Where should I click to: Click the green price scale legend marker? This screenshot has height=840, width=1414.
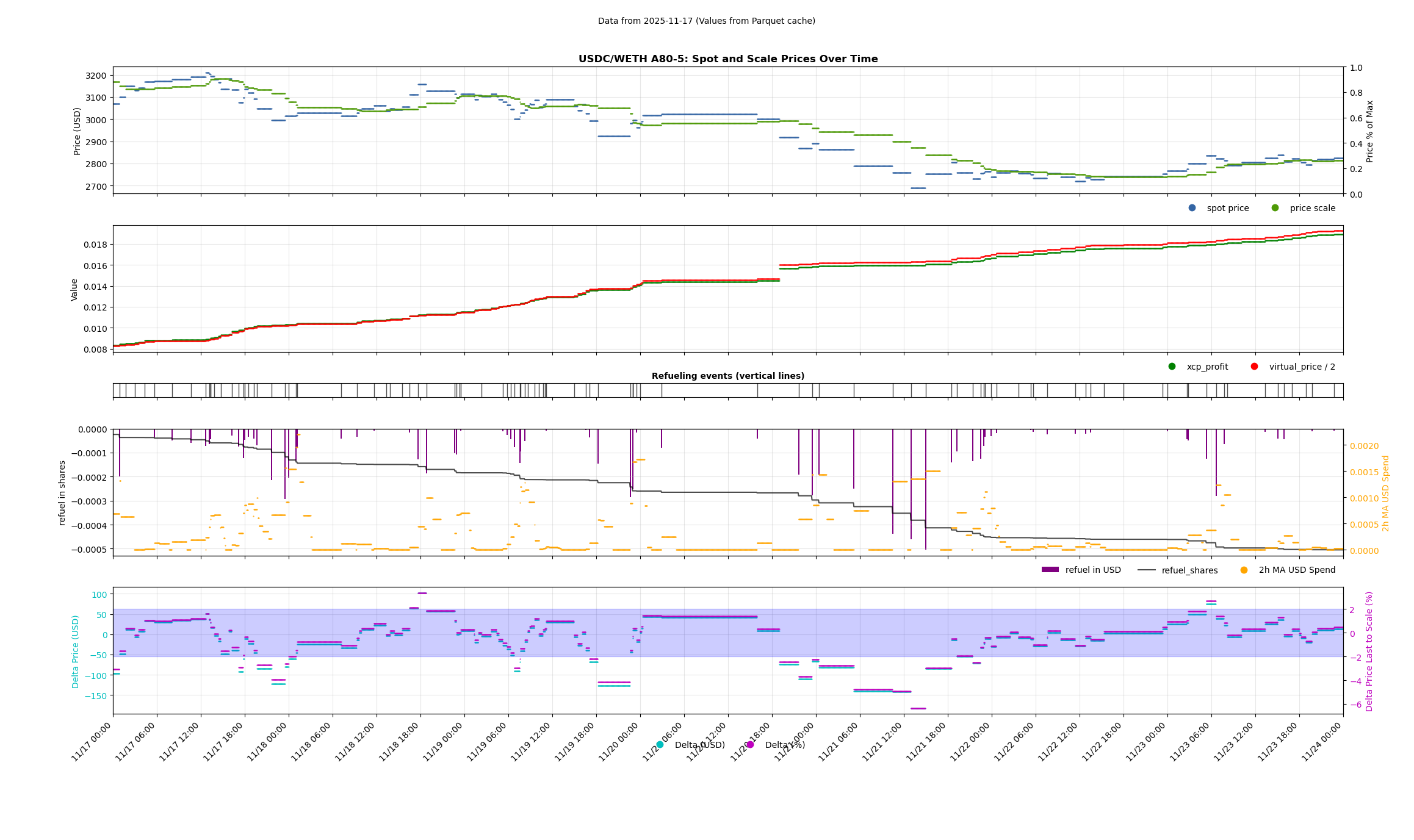point(1275,208)
